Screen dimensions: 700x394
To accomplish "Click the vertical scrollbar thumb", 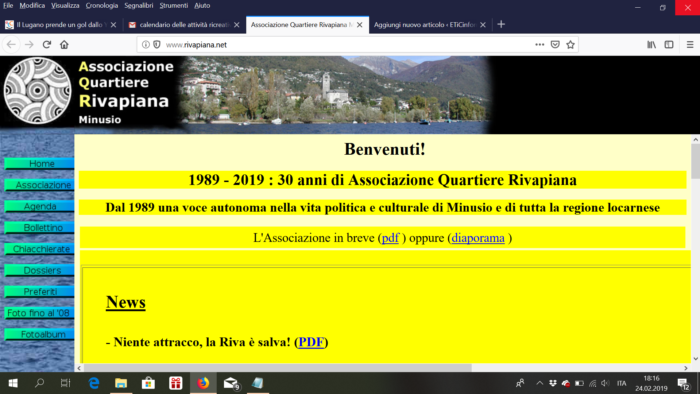I will tap(696, 162).
